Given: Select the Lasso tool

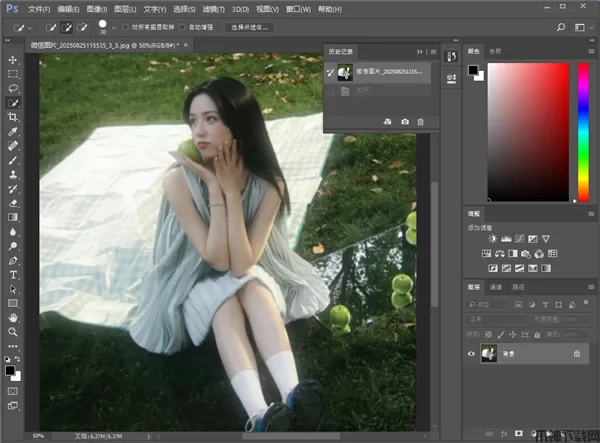Looking at the screenshot, I should tap(13, 88).
